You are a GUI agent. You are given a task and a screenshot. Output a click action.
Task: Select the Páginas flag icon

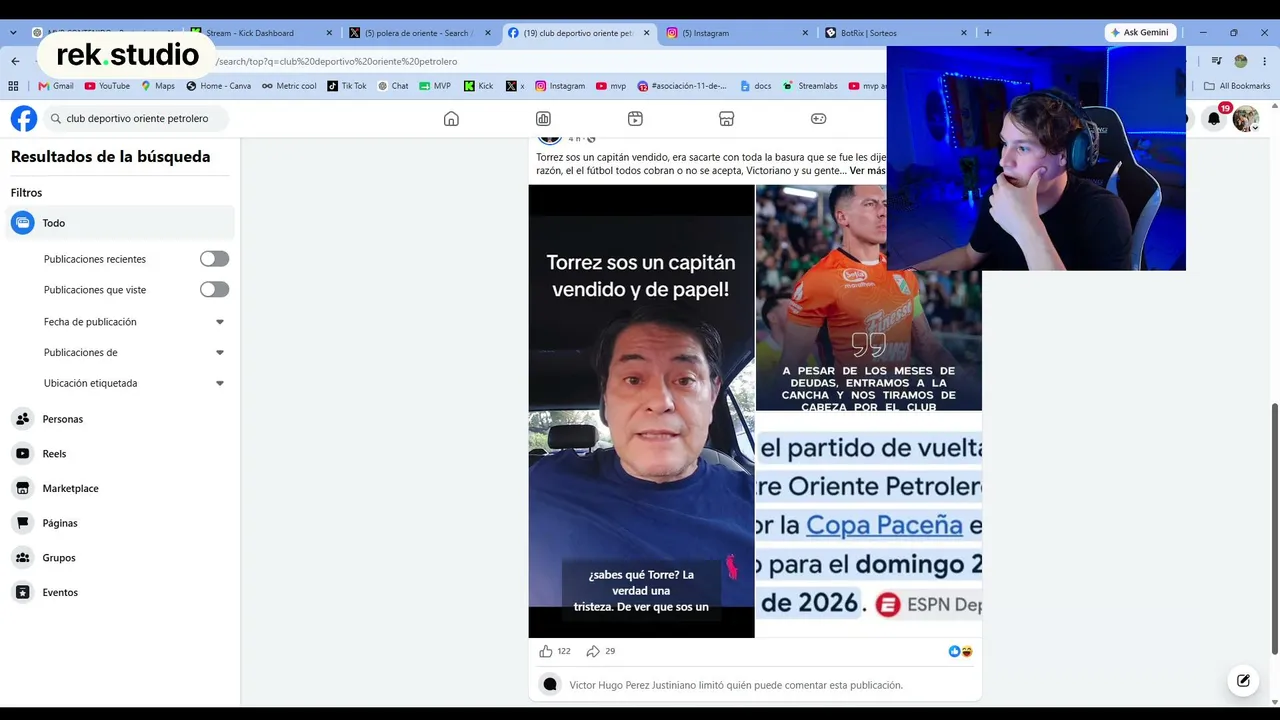point(23,523)
